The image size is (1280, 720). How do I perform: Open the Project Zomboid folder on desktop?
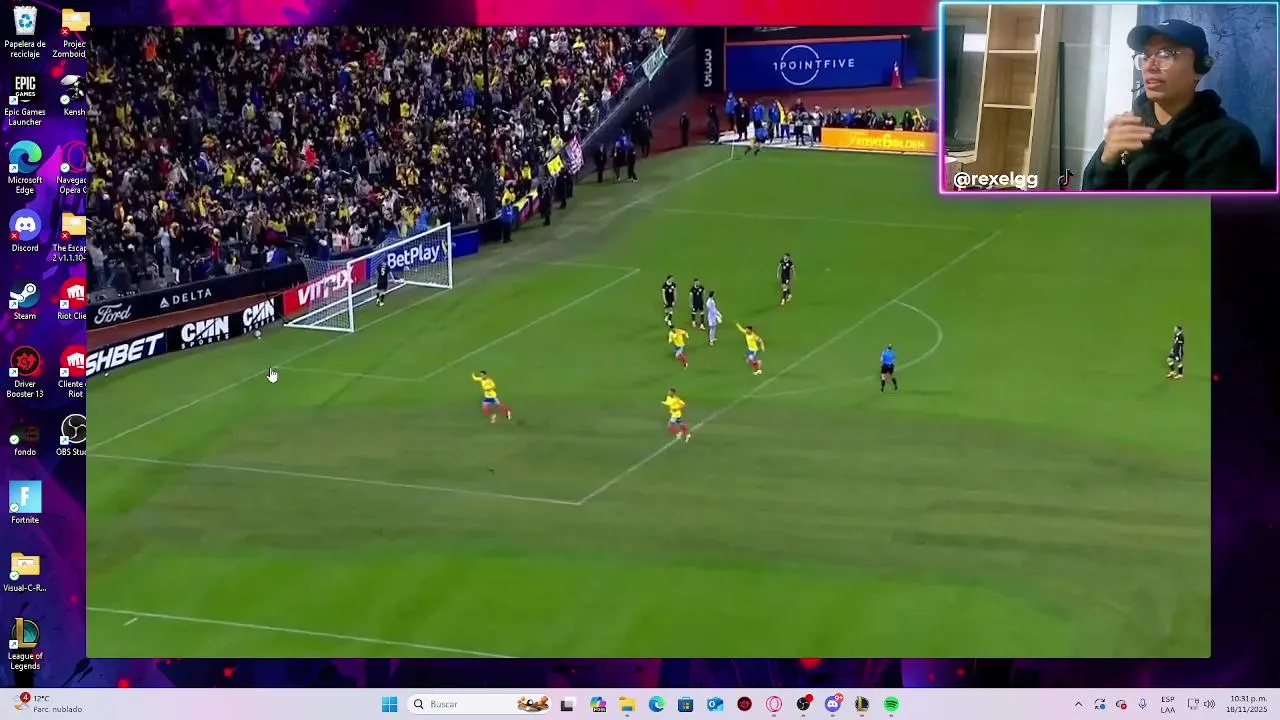click(72, 32)
